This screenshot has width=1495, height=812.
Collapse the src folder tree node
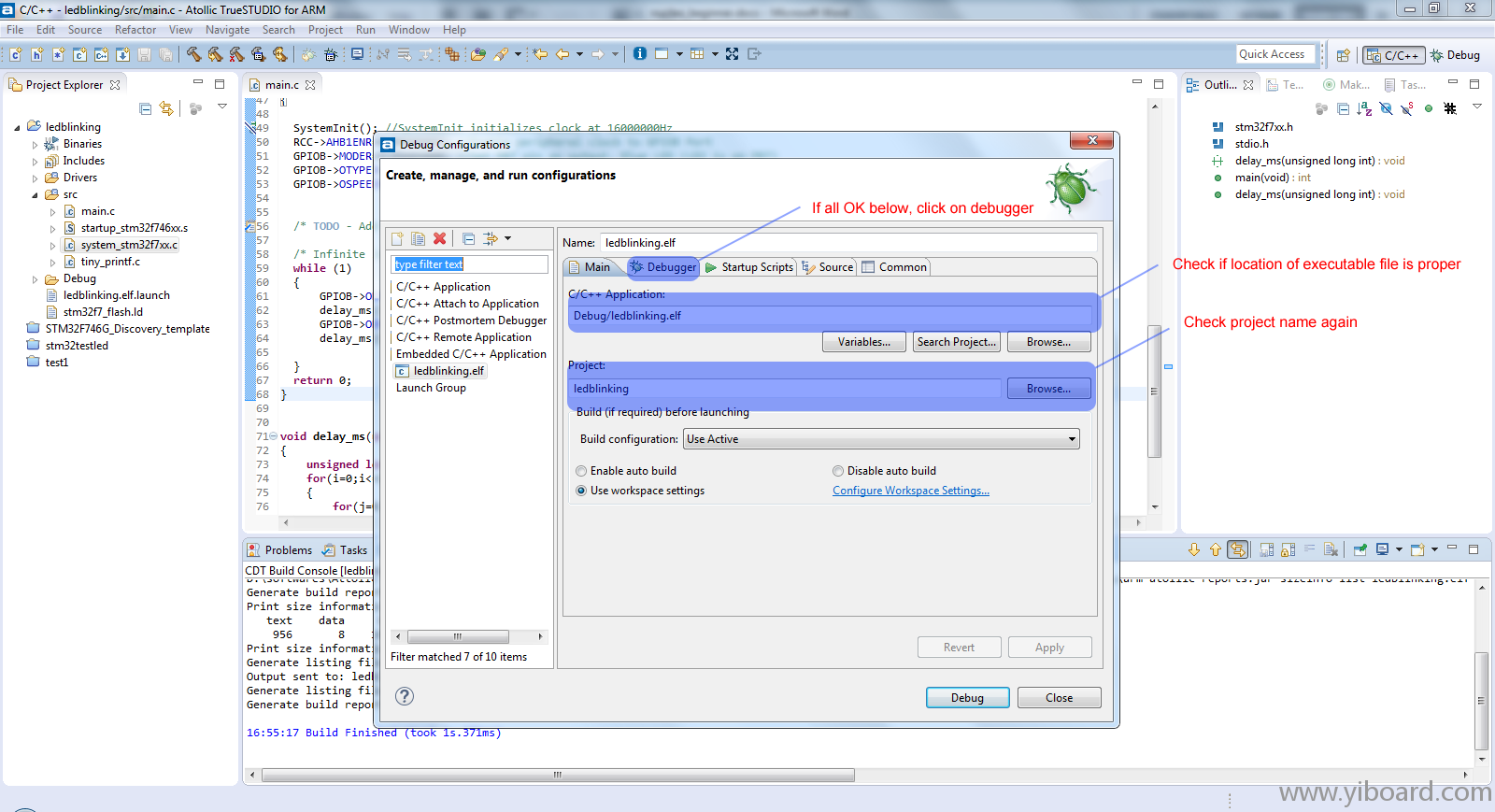click(x=36, y=195)
